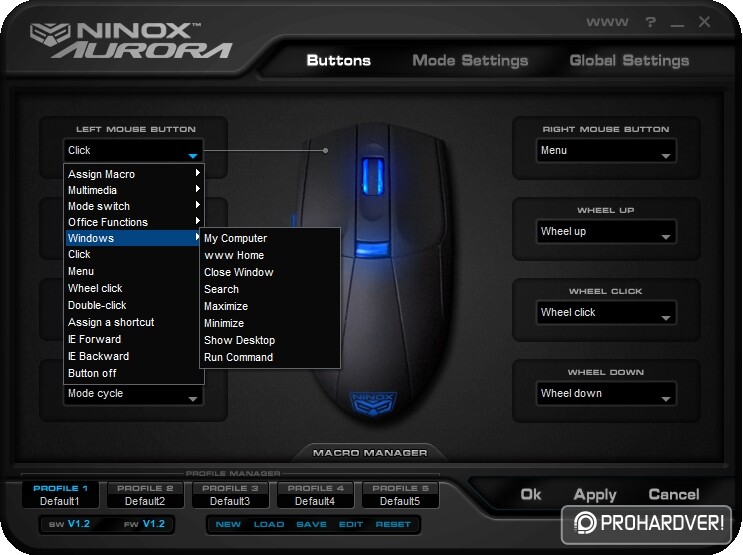Viewport: 743px width, 555px height.
Task: Open the WWW website link
Action: [607, 22]
